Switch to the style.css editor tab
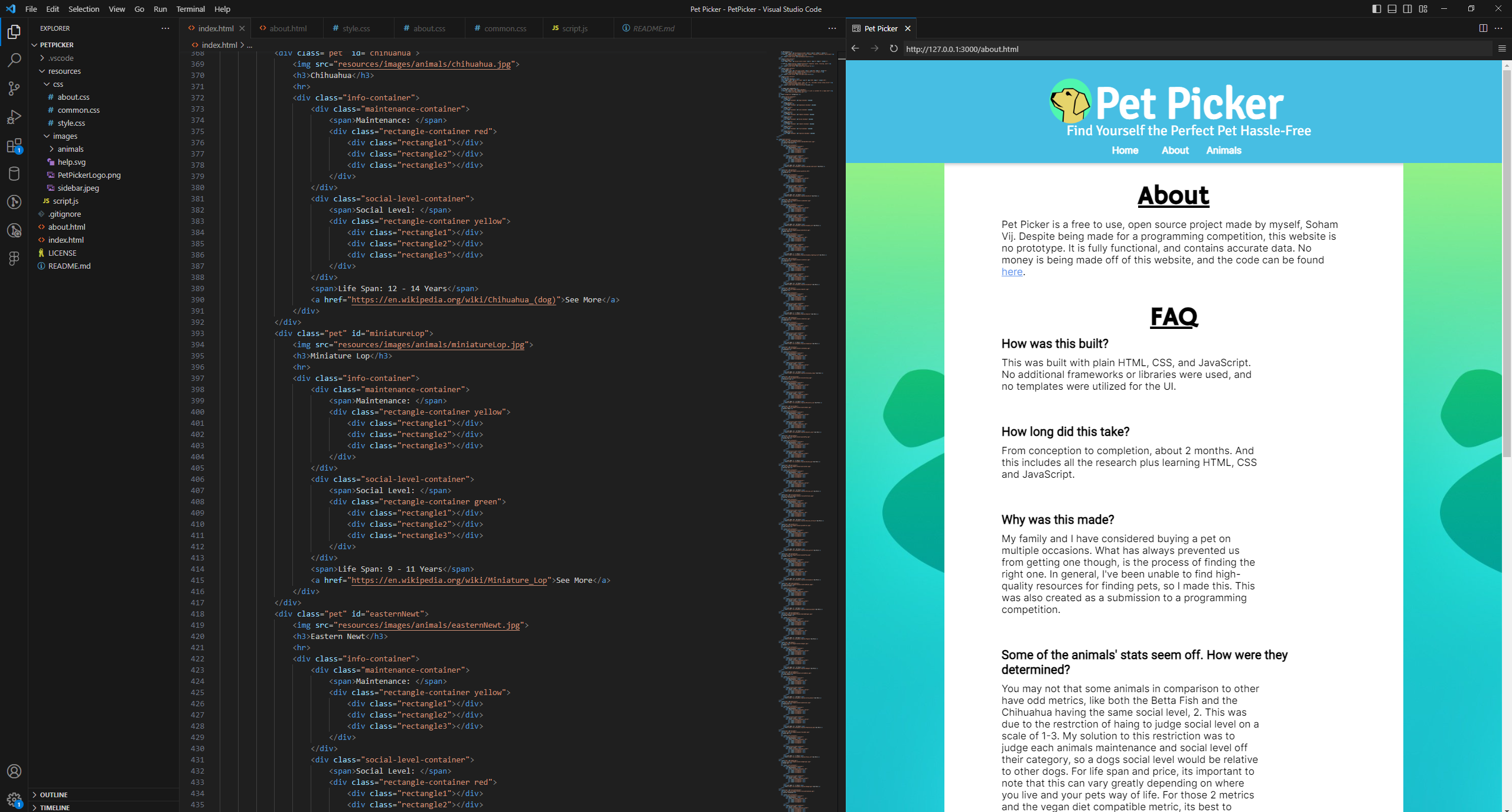The image size is (1512, 812). point(356,28)
